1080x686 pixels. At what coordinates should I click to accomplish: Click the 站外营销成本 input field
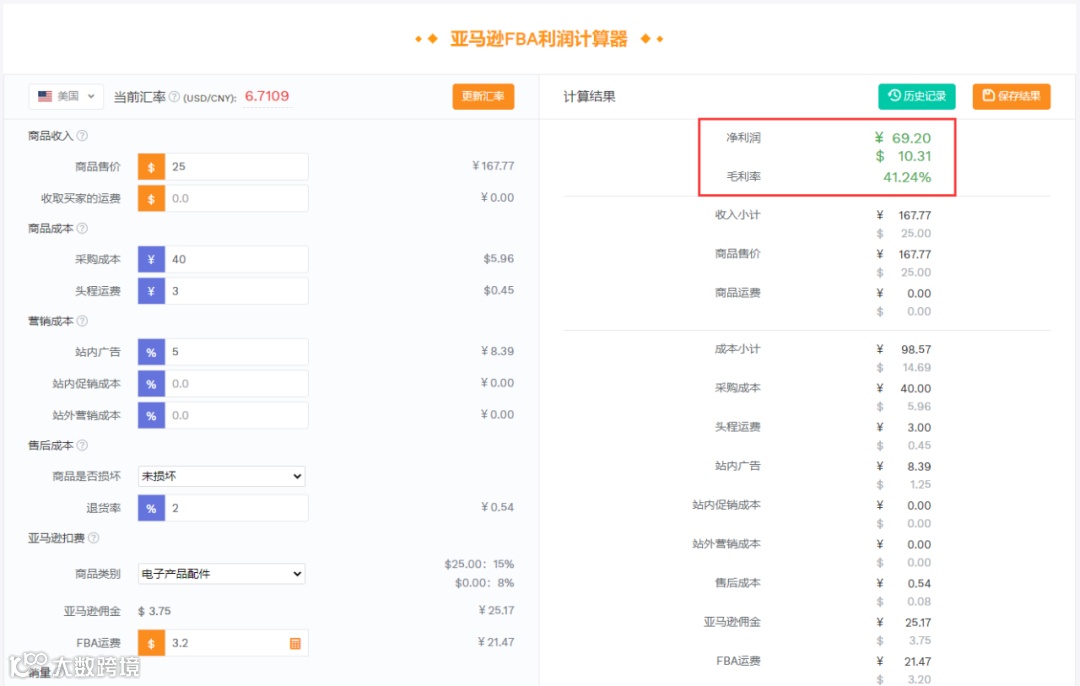[236, 415]
